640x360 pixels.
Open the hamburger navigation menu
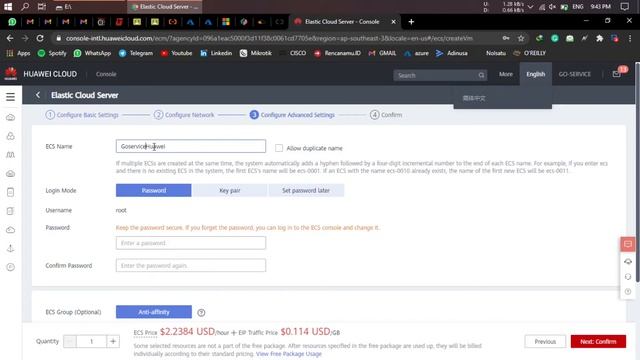point(11,97)
